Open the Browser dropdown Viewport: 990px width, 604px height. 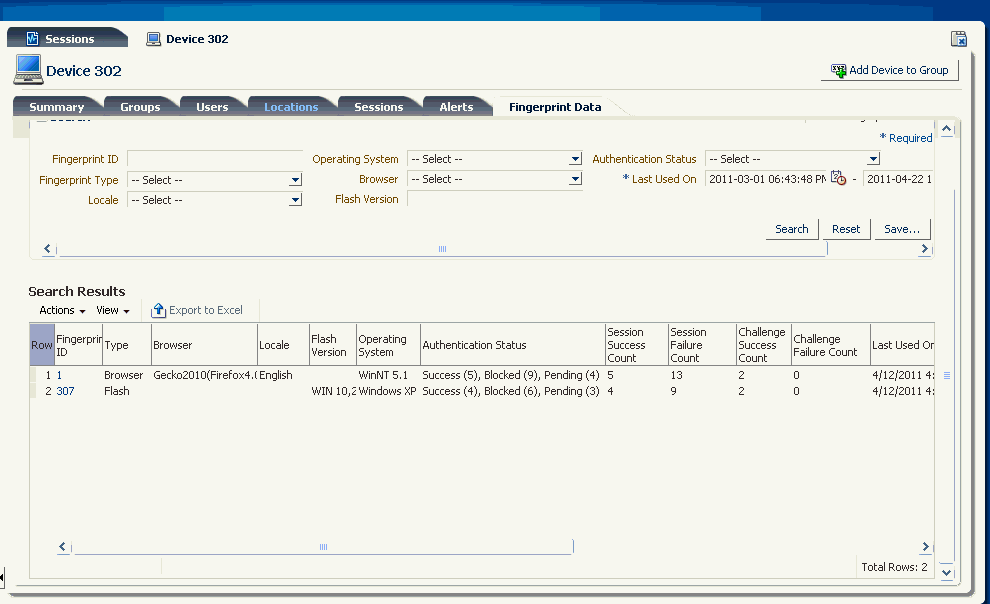click(575, 179)
